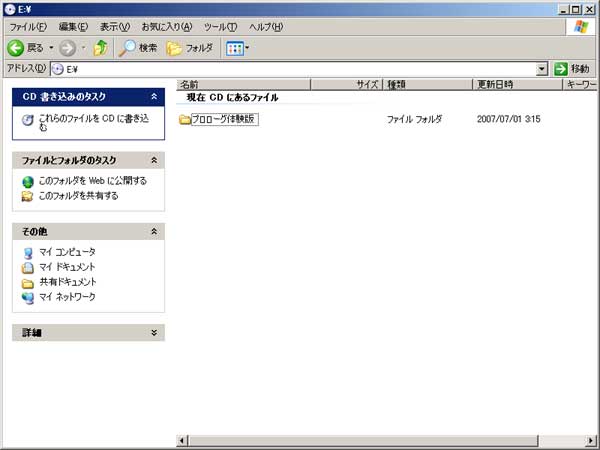Sort by the 更新日時 column header
Screen dimensions: 600x450
tap(518, 85)
